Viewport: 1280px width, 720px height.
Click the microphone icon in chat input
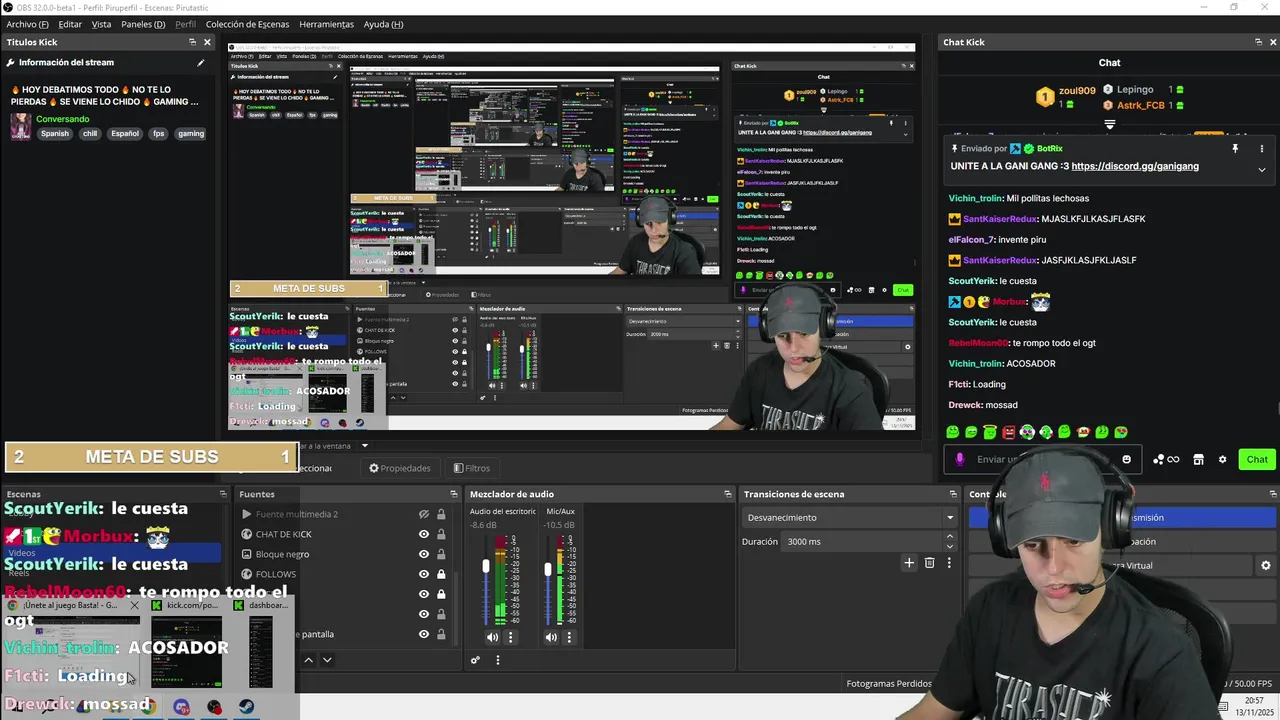(x=960, y=459)
